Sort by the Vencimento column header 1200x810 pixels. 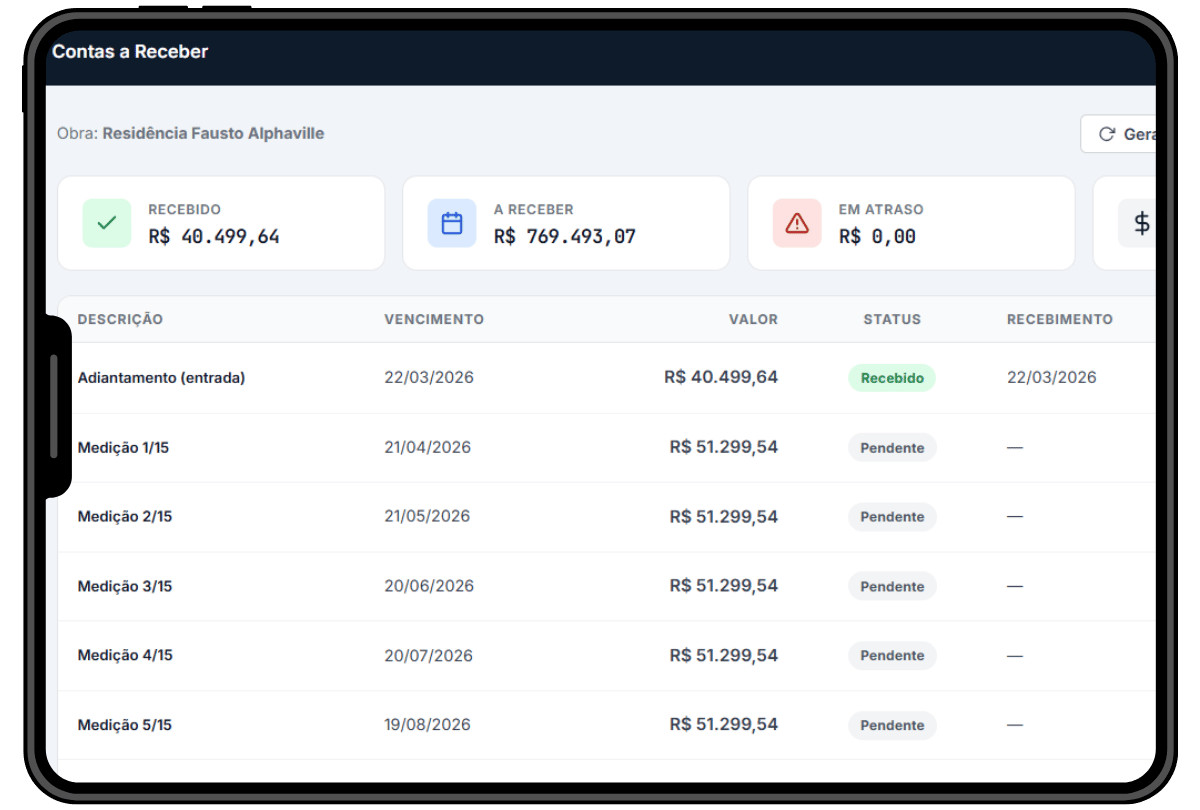(x=434, y=319)
